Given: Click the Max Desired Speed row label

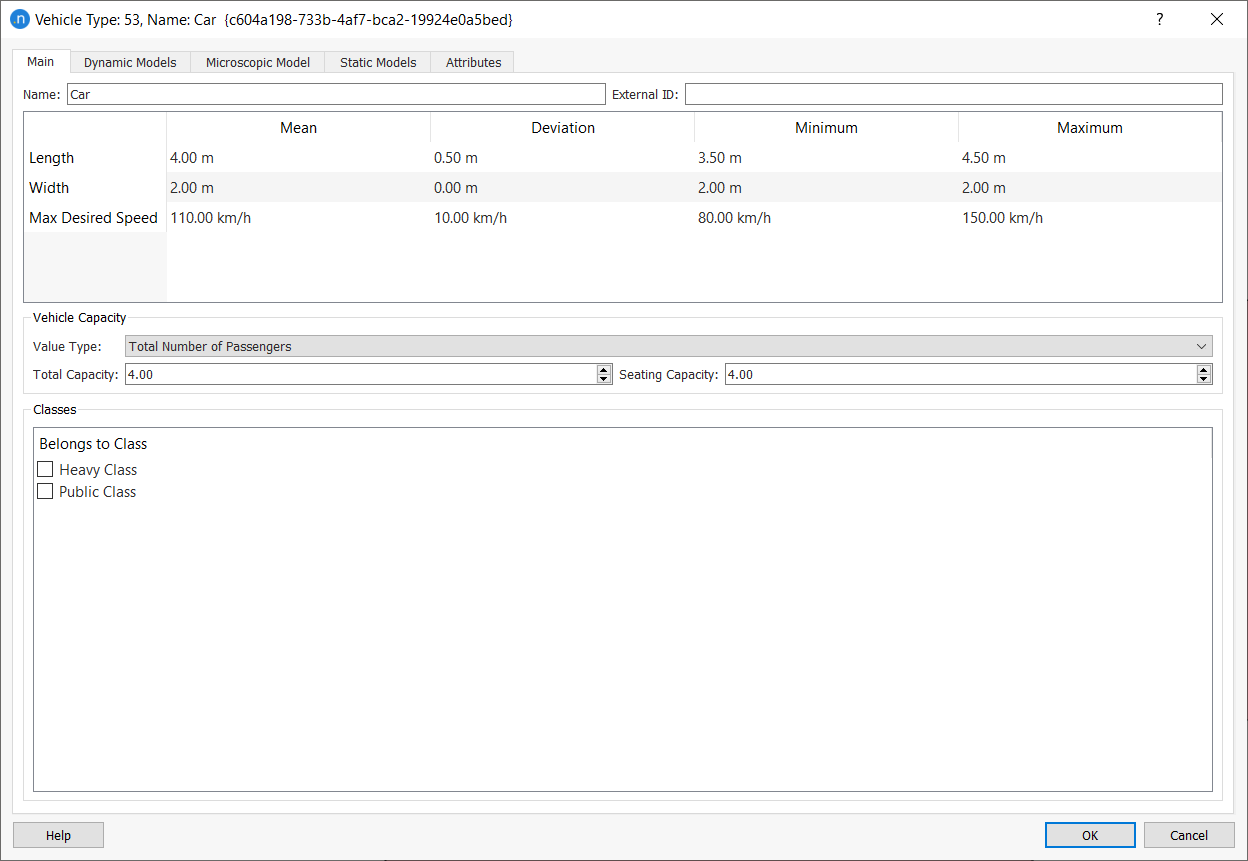Looking at the screenshot, I should click(x=93, y=217).
